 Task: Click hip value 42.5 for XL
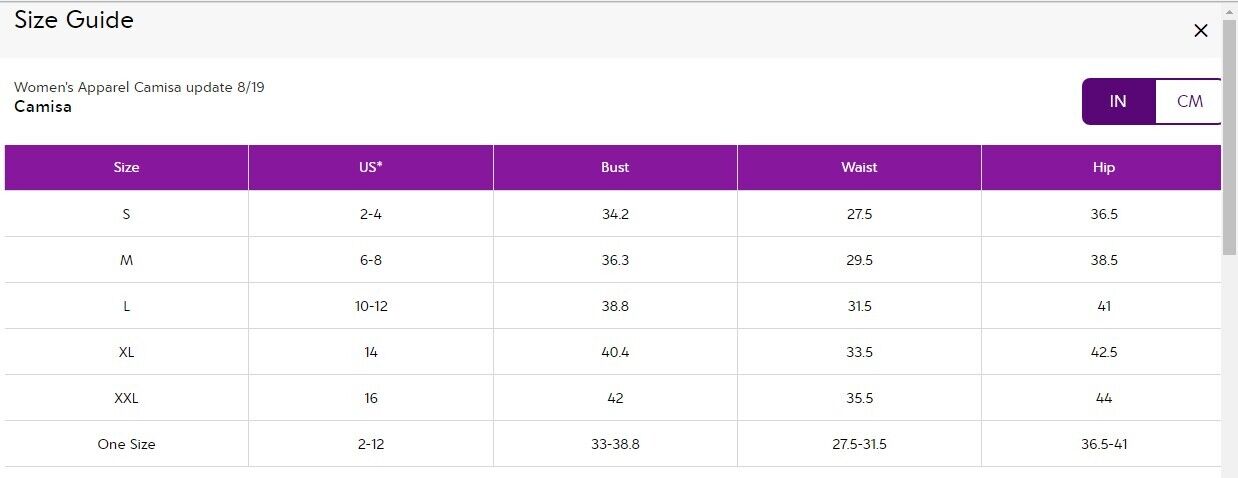pos(1103,352)
